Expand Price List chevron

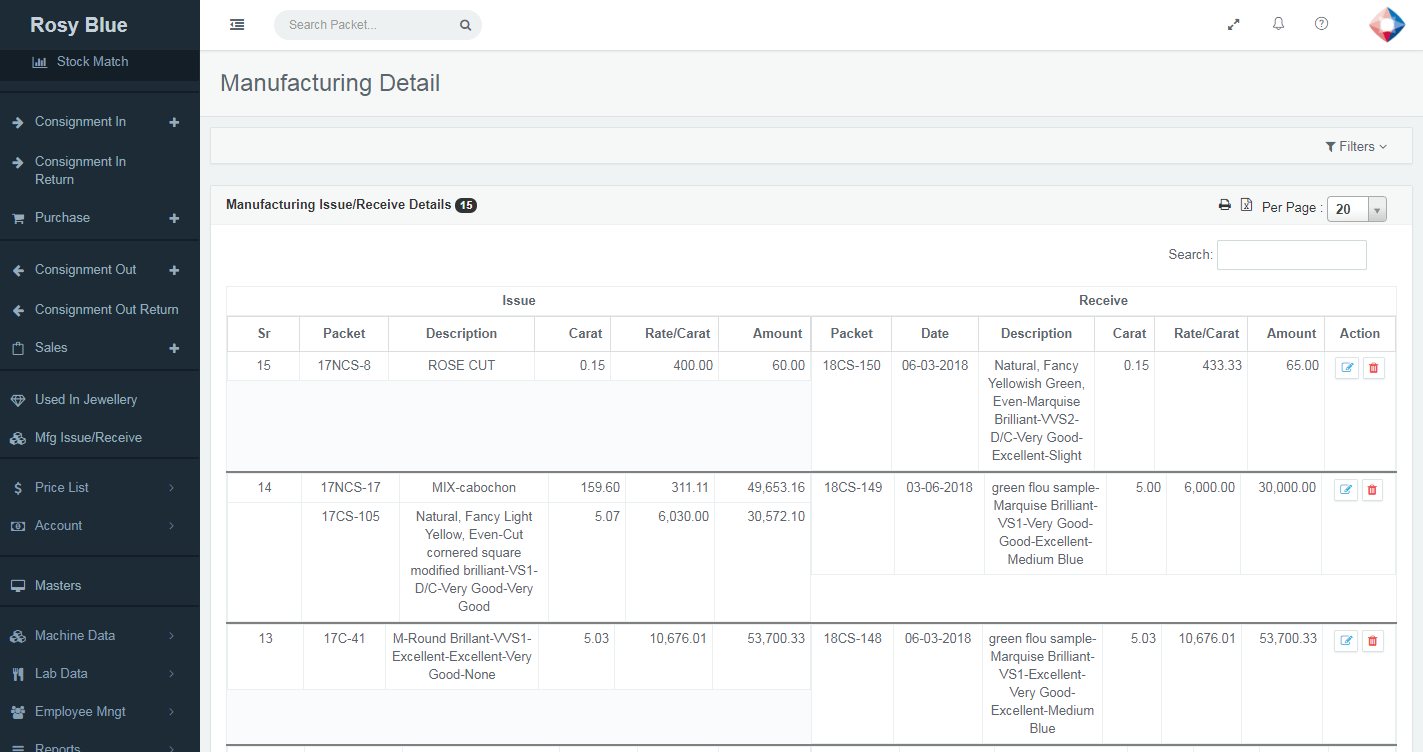tap(171, 488)
